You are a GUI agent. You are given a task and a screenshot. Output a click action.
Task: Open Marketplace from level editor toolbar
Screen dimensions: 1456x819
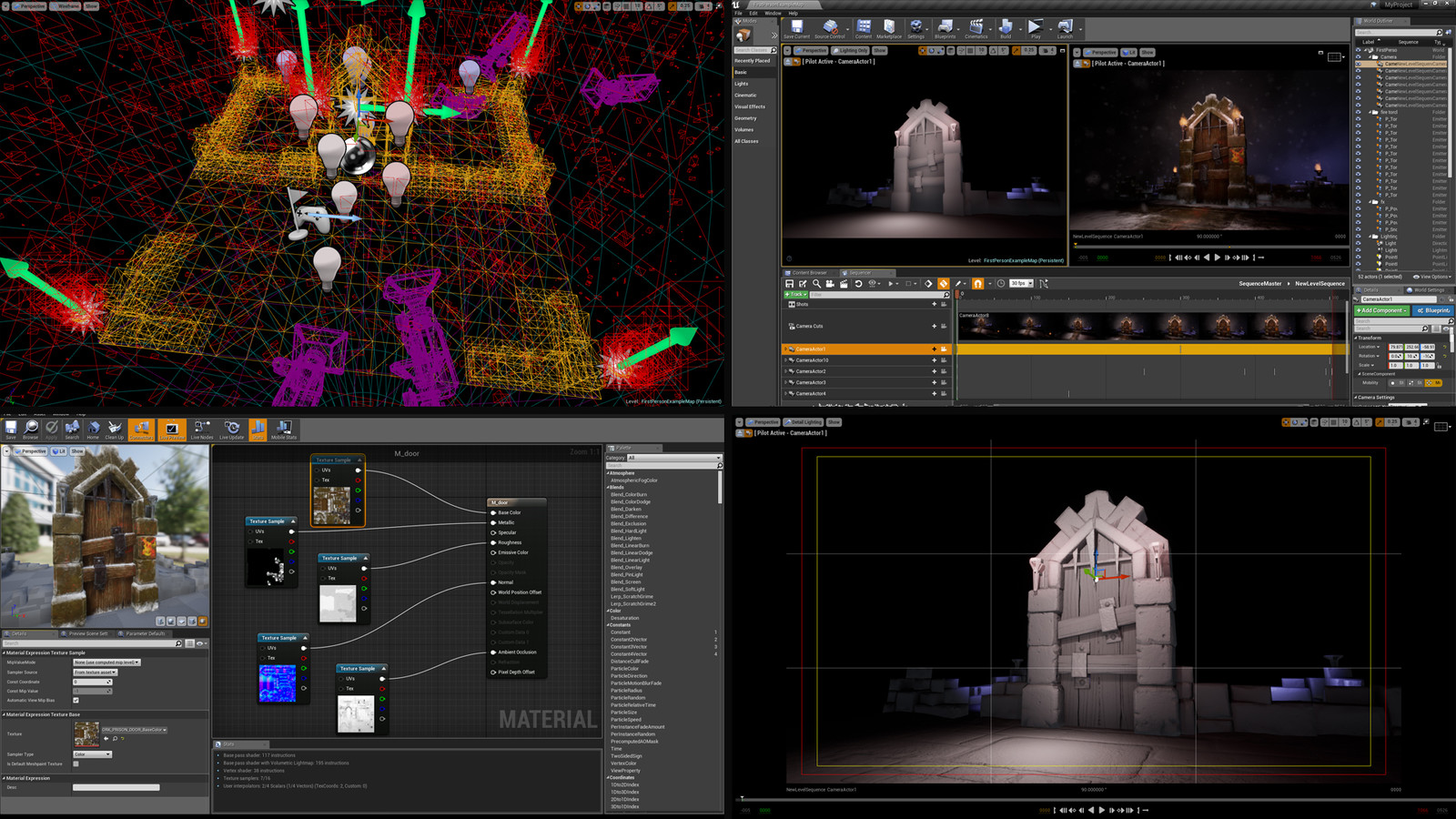point(889,30)
